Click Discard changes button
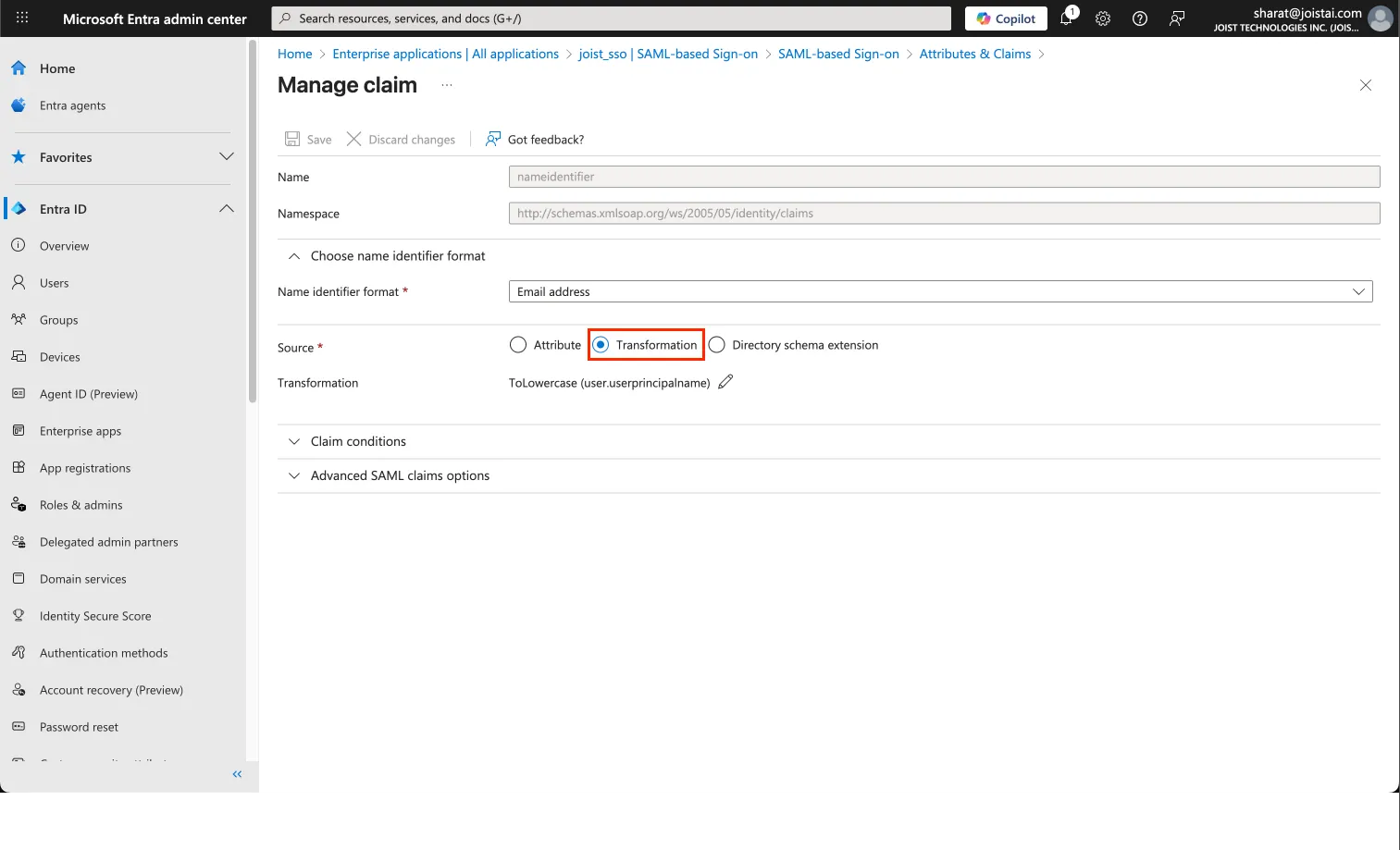Screen dimensions: 1400x850 (x=401, y=139)
